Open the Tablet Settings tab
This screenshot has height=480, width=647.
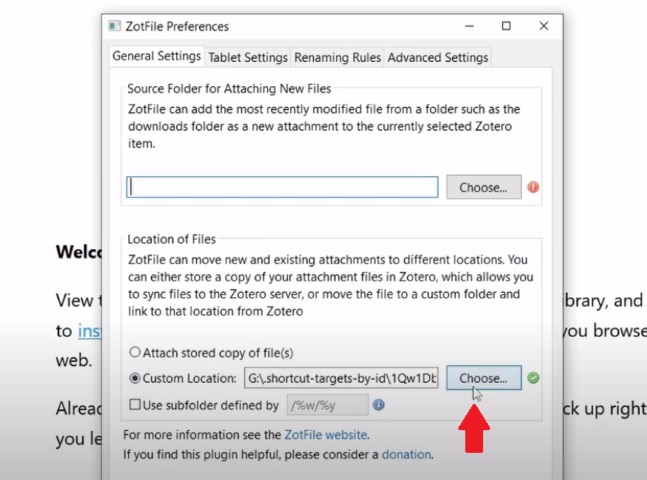pyautogui.click(x=248, y=58)
